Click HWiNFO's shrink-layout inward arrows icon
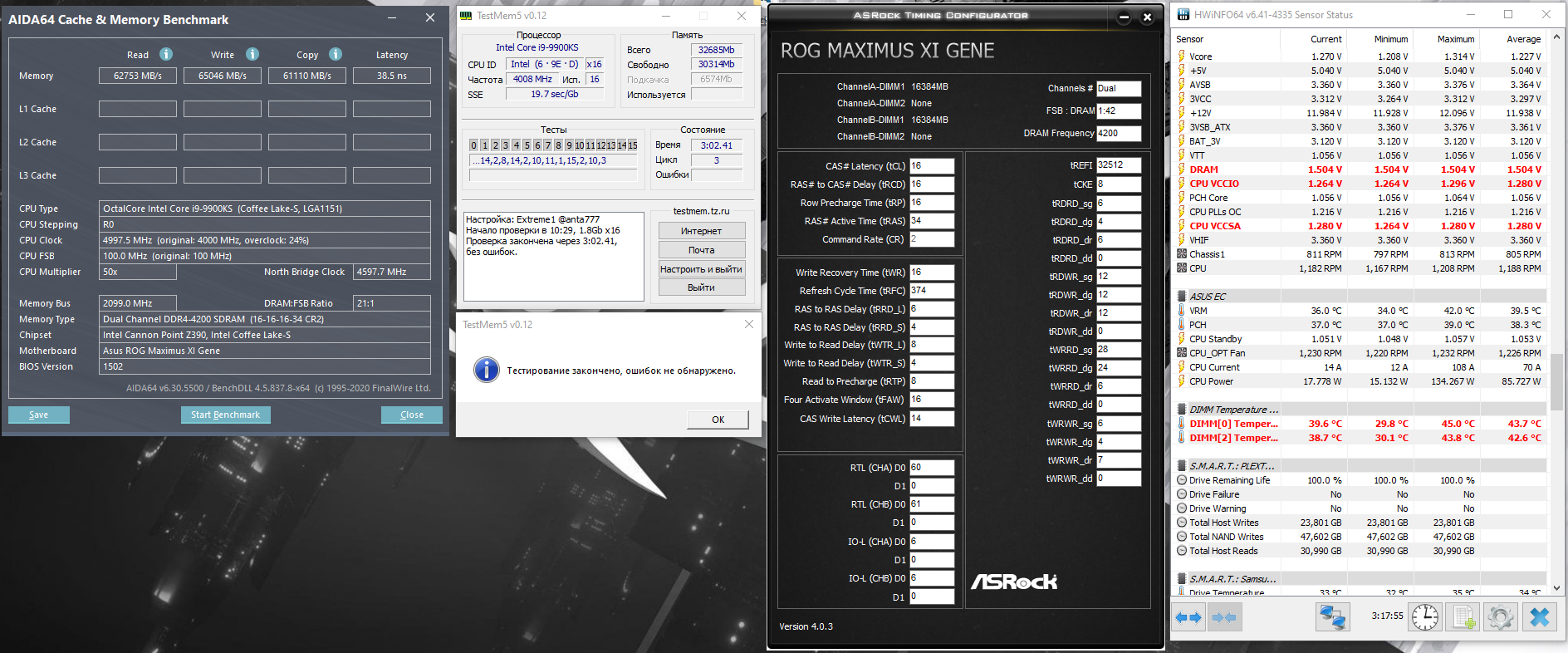Image resolution: width=1568 pixels, height=653 pixels. pos(1224,617)
